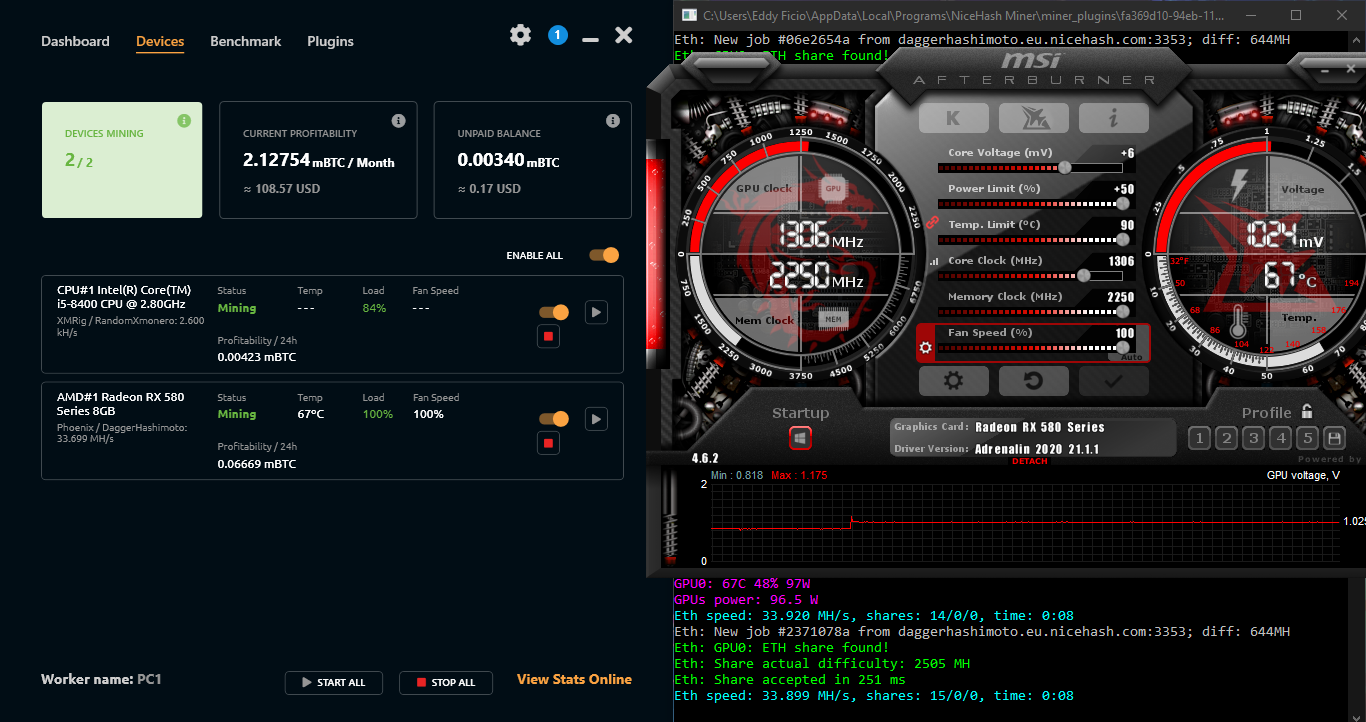1366x722 pixels.
Task: Open the fan speed settings gear
Action: point(925,345)
